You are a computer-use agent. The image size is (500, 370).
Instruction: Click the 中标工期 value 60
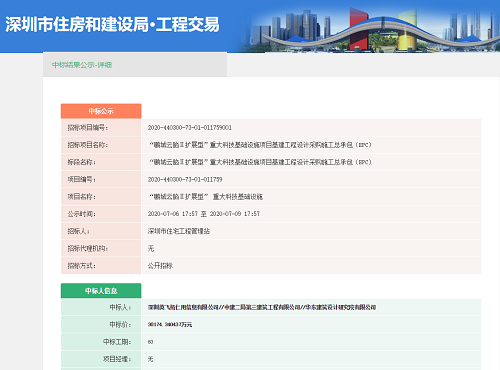click(150, 342)
